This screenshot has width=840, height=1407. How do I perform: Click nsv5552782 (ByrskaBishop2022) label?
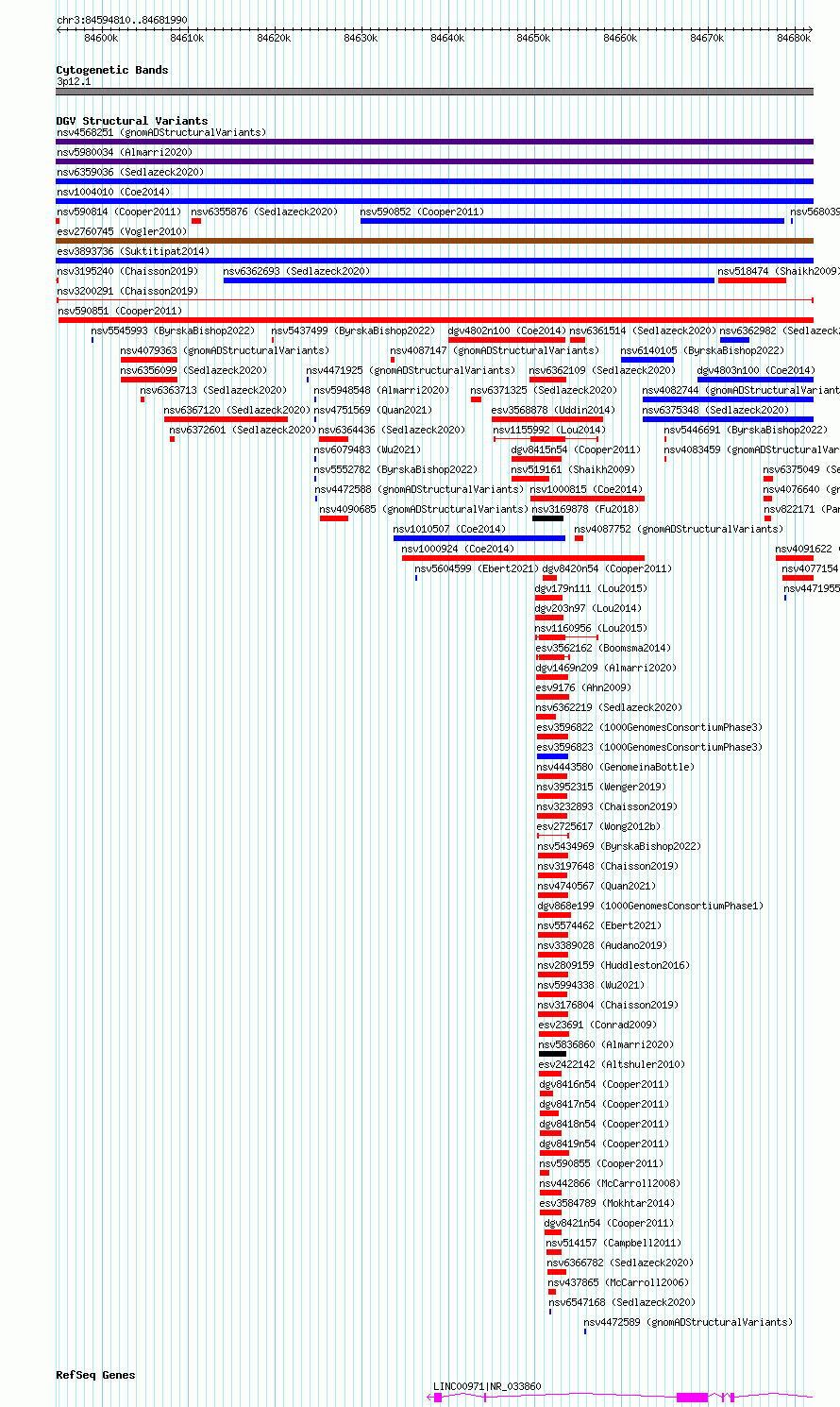coord(396,469)
